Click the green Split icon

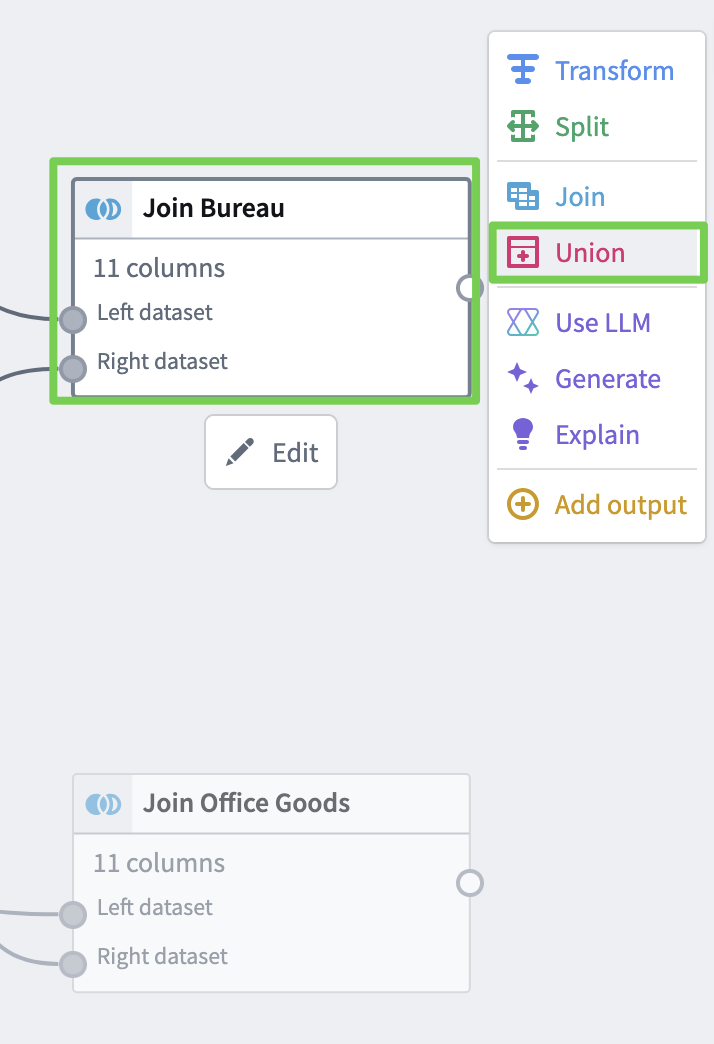pyautogui.click(x=523, y=127)
